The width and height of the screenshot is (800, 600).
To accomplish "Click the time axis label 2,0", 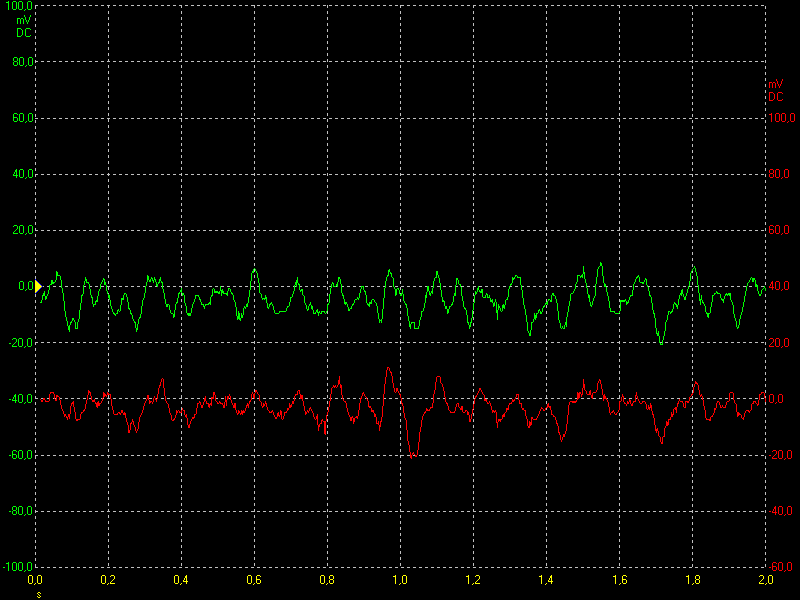I will pyautogui.click(x=765, y=580).
